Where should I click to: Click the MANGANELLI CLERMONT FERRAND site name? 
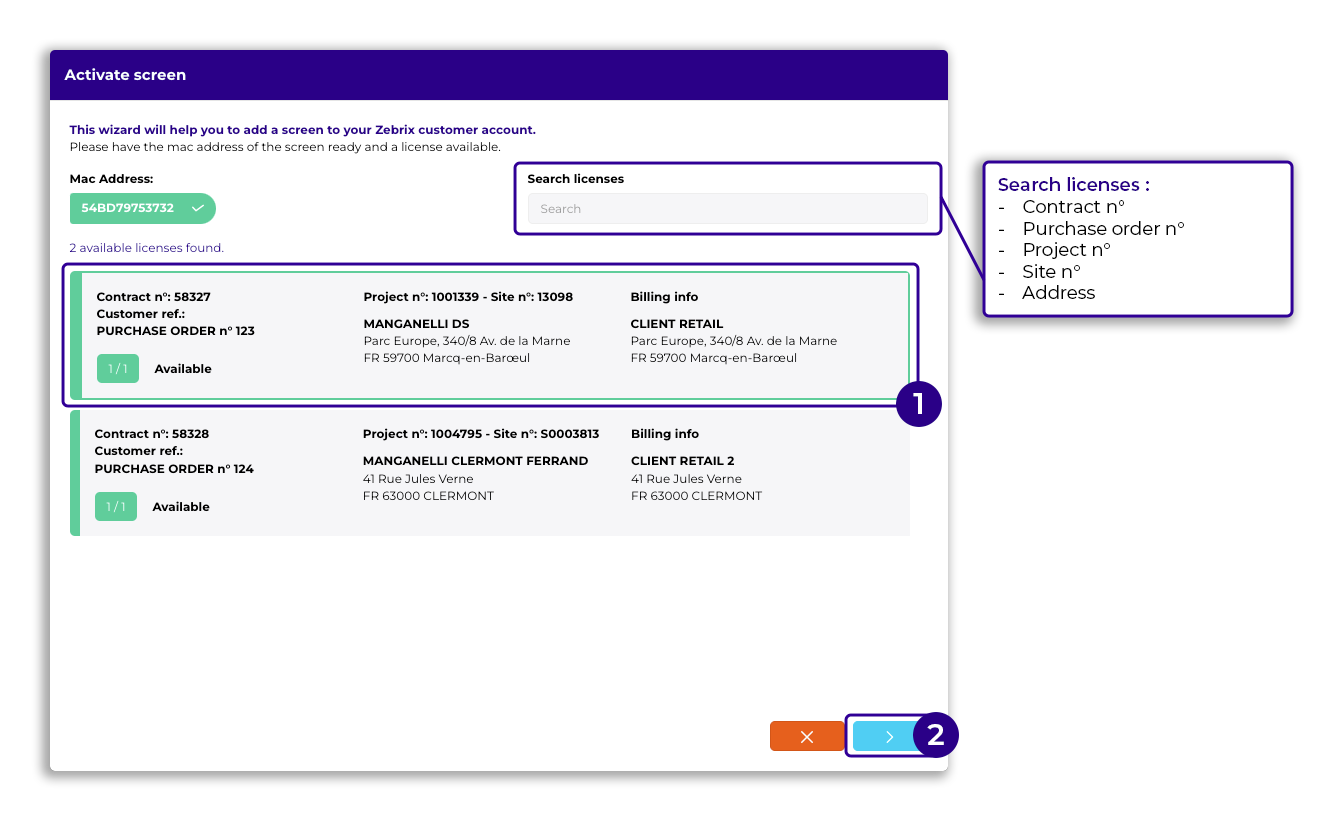coord(475,461)
